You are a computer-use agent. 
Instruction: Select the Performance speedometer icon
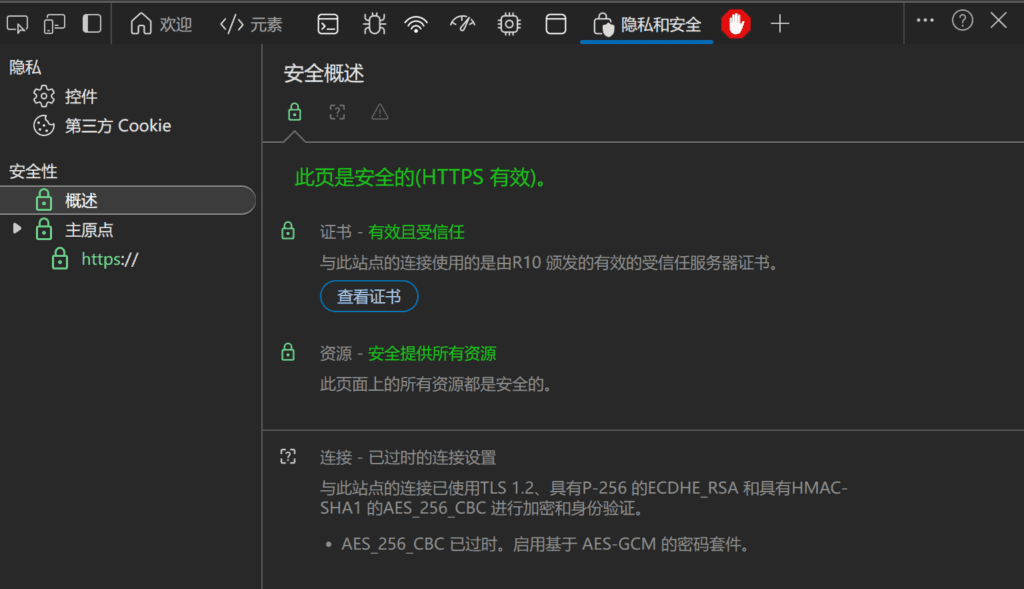click(462, 23)
